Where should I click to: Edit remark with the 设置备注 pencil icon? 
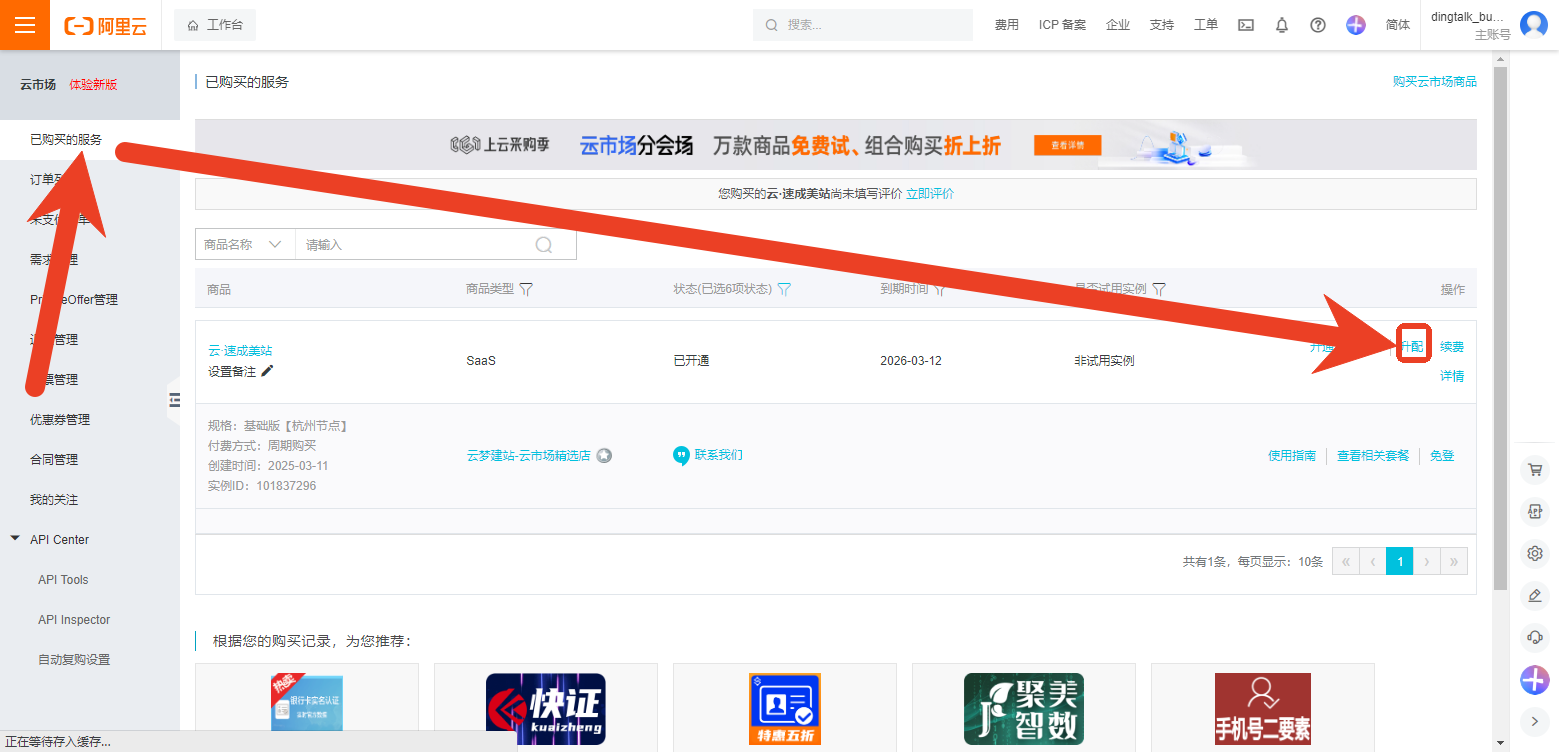pos(267,371)
